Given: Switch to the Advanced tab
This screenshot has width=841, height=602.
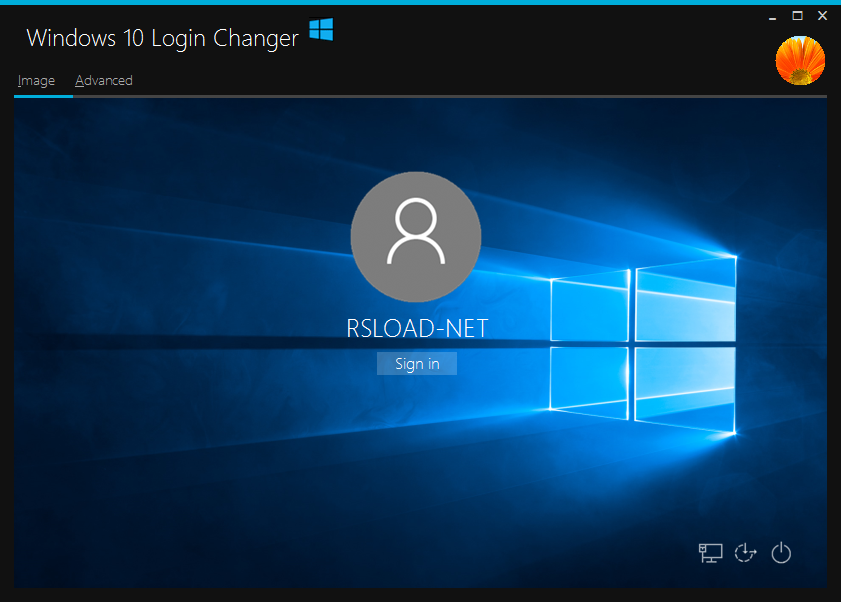Looking at the screenshot, I should [x=103, y=80].
